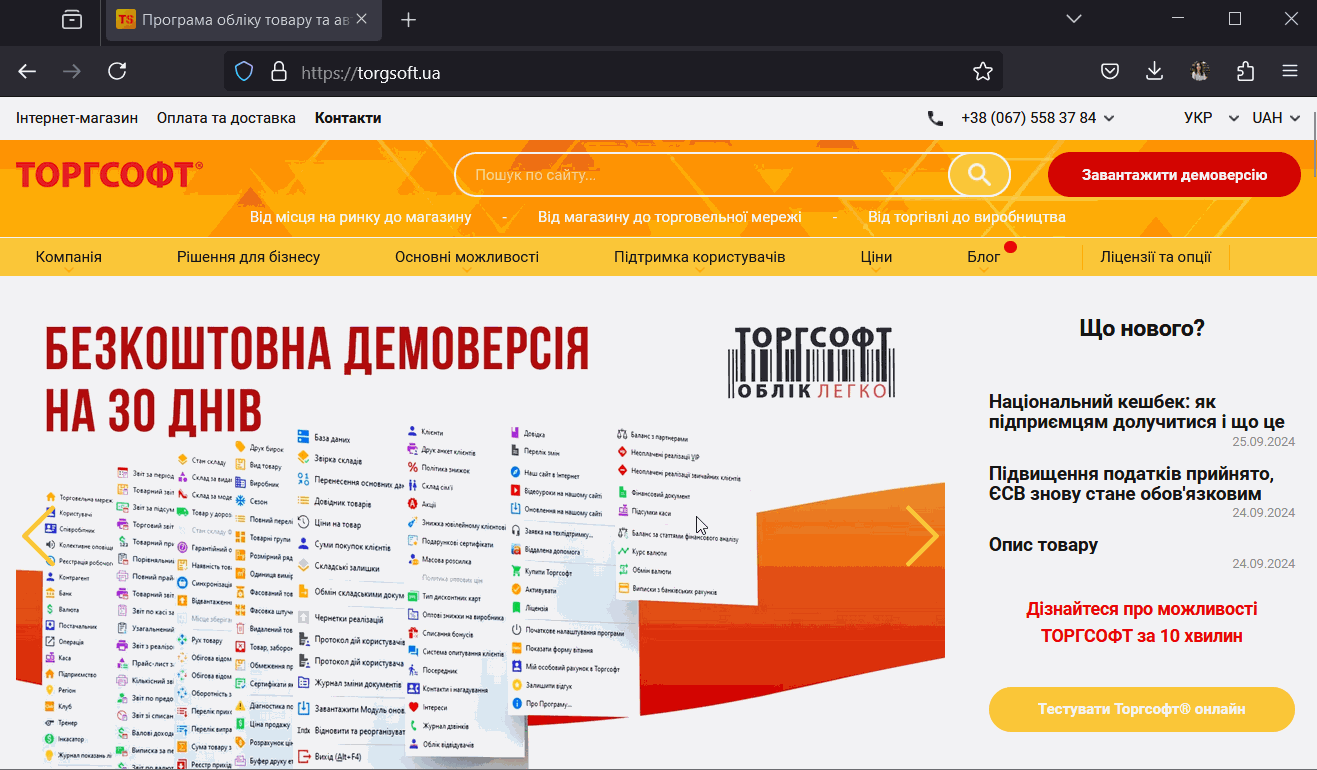Expand the phone number dropdown chevron
This screenshot has width=1317, height=770.
point(1110,117)
